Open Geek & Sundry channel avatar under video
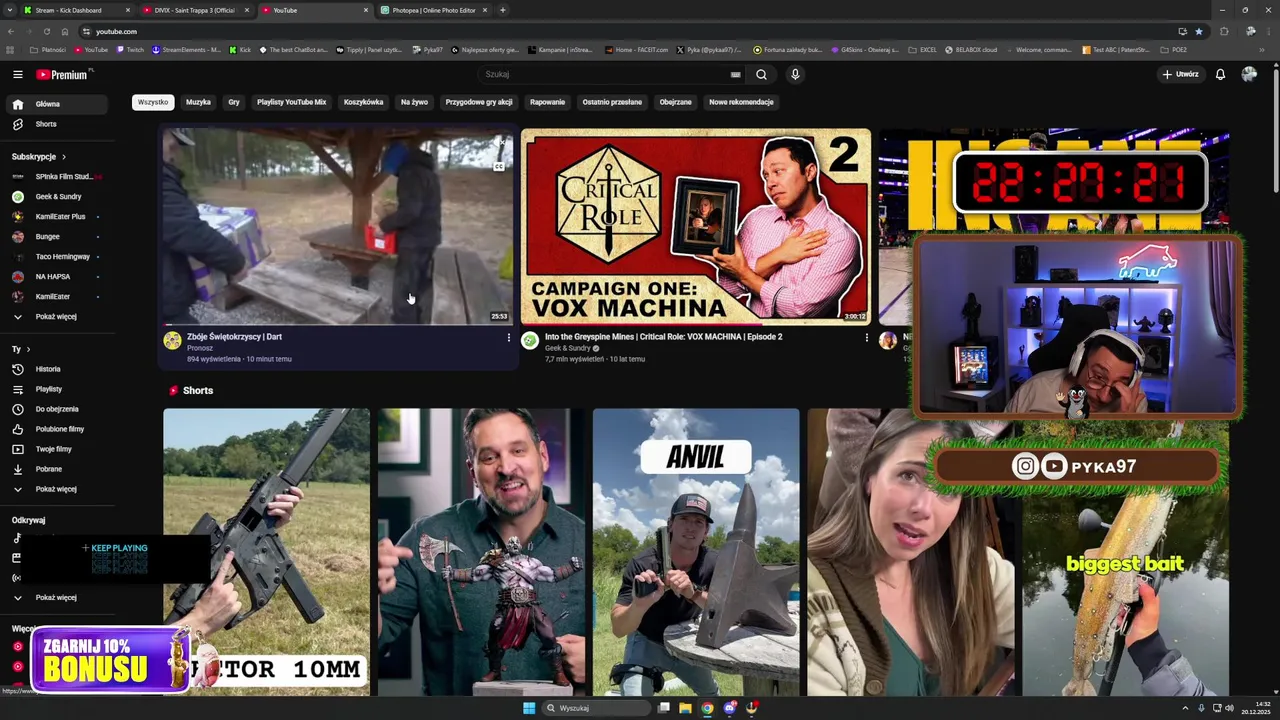The image size is (1280, 720). click(530, 341)
